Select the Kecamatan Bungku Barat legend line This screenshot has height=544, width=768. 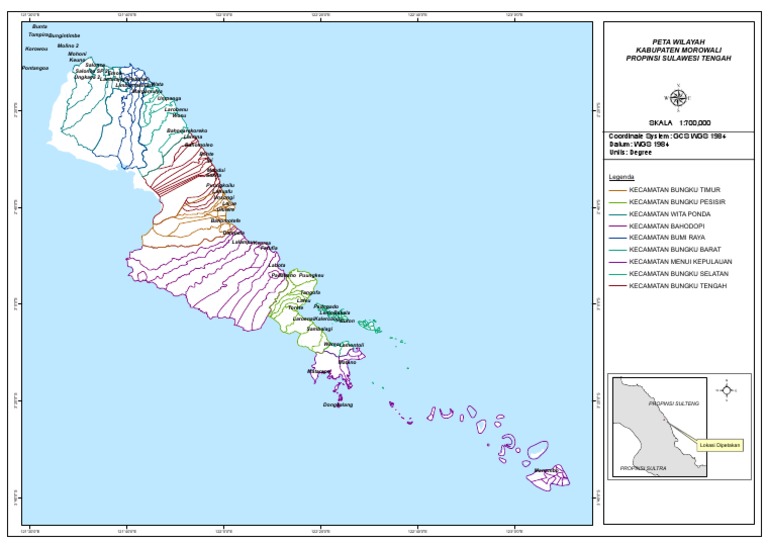[617, 250]
